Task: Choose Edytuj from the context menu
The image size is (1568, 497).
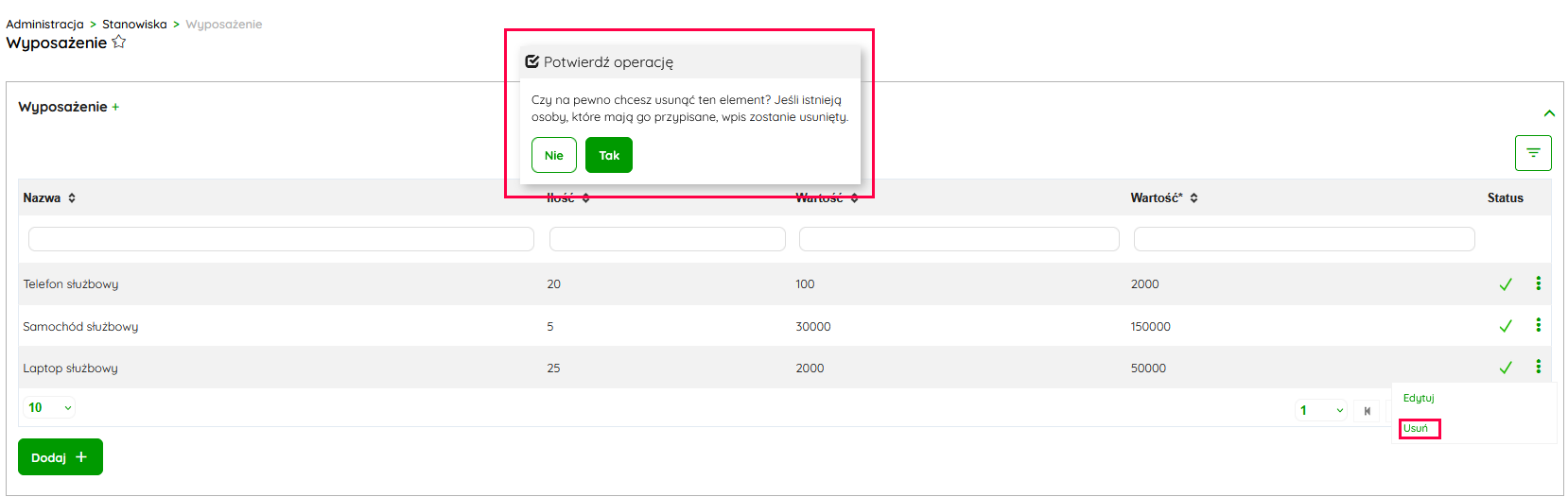Action: (1419, 399)
